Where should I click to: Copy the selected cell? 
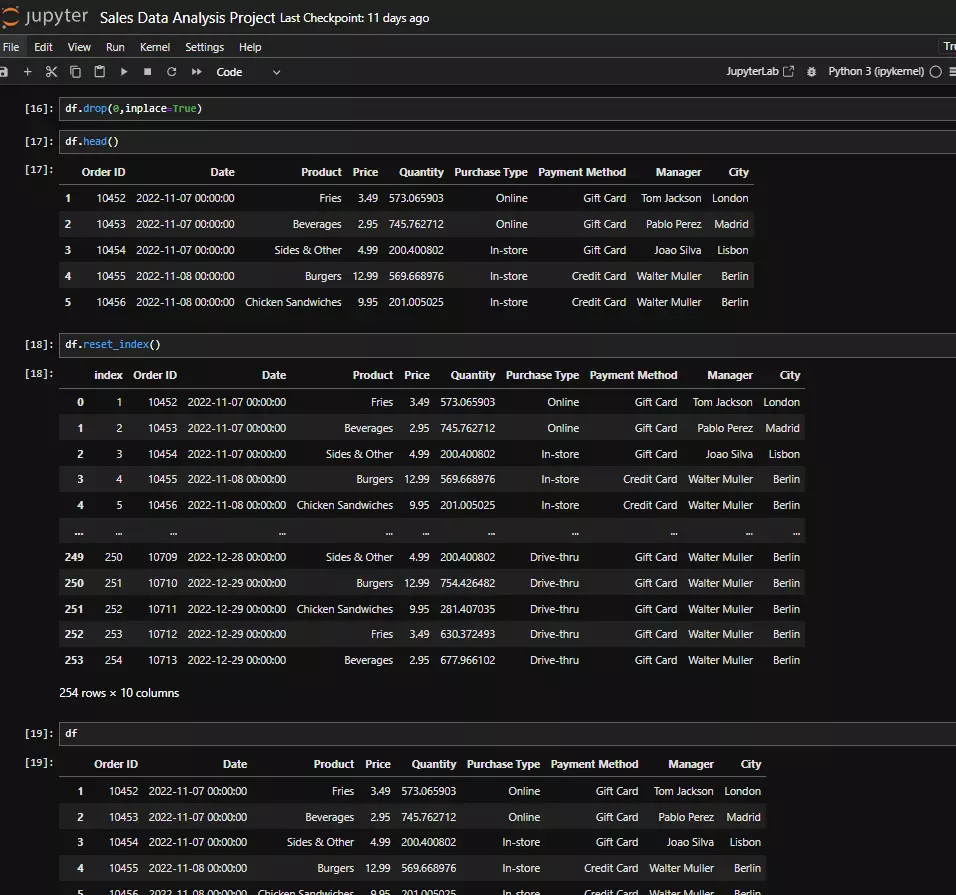coord(76,72)
